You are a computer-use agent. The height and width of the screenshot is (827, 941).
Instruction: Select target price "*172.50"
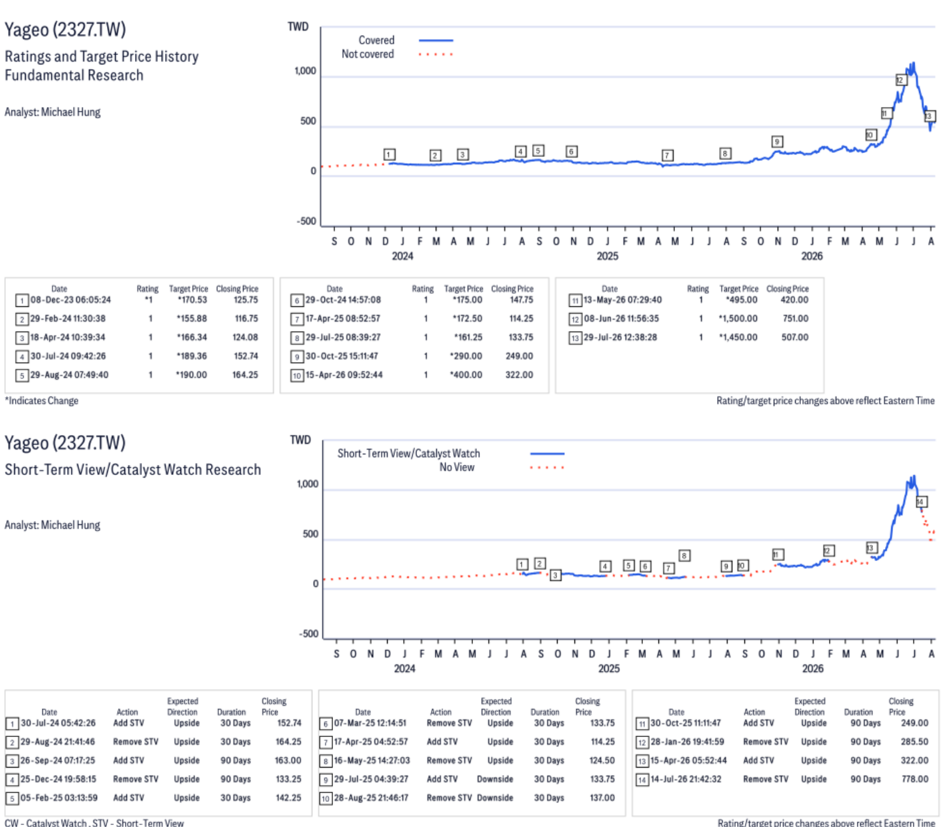[467, 319]
